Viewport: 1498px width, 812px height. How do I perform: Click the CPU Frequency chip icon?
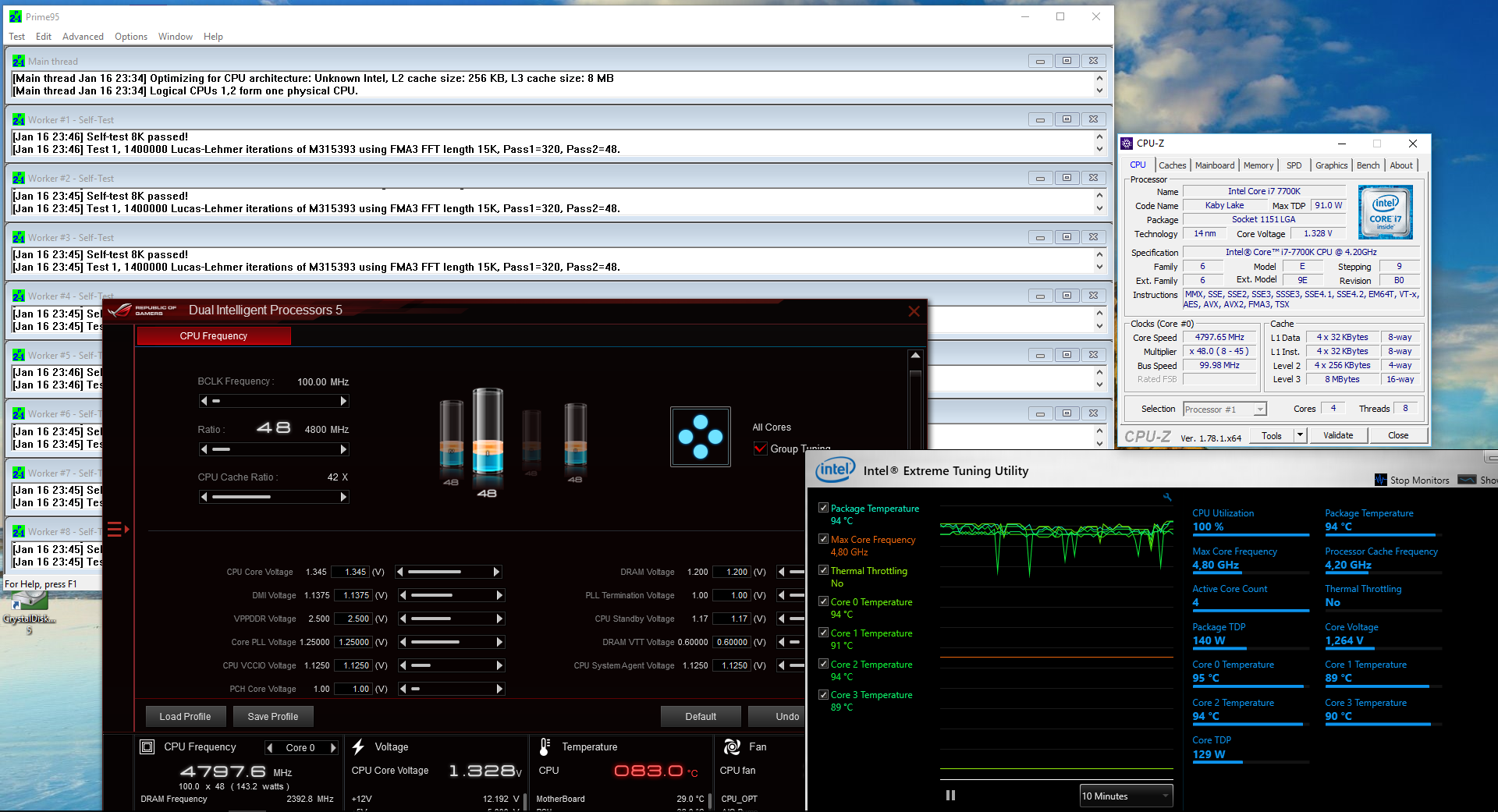coord(147,746)
